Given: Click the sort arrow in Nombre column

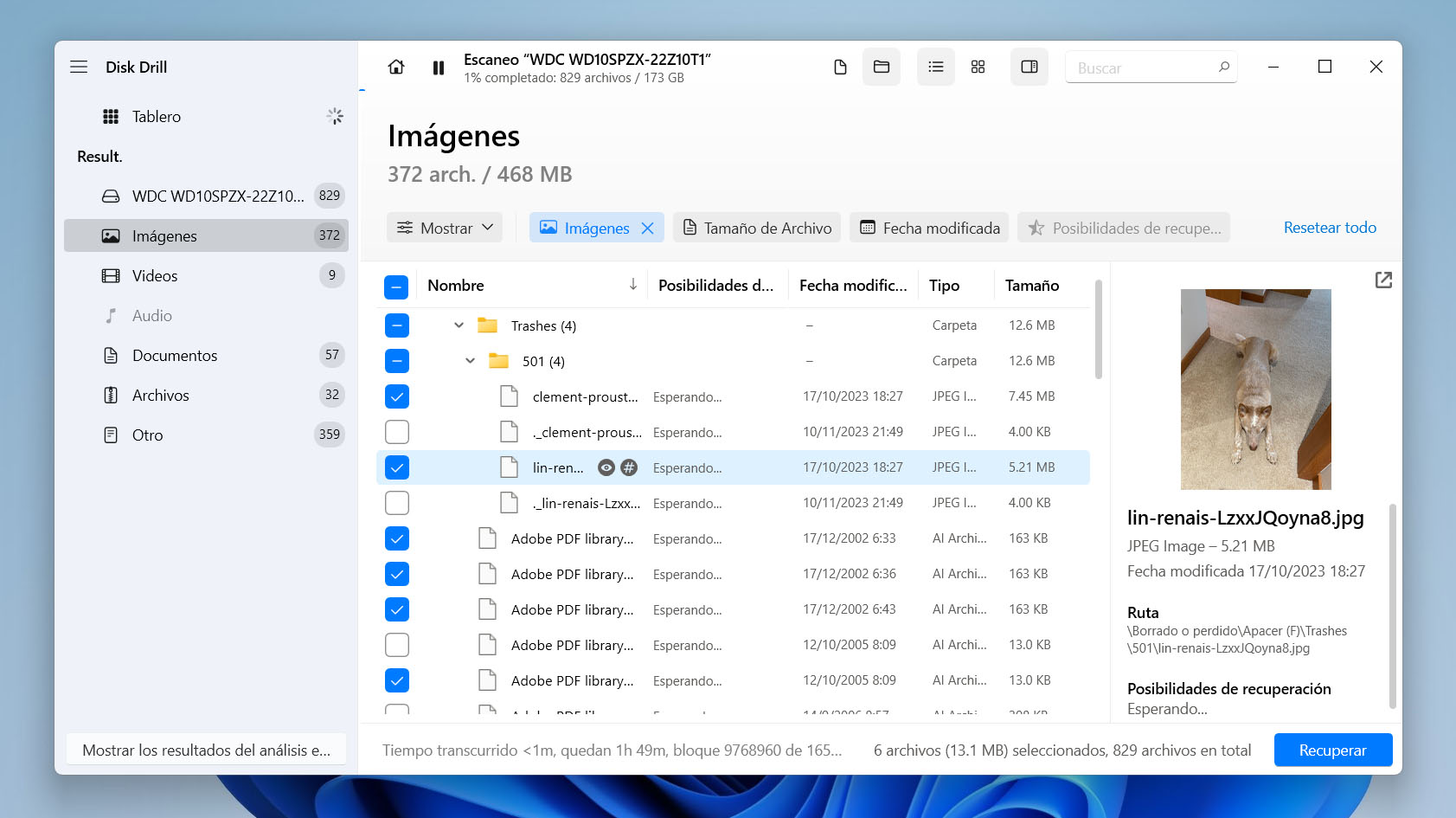Looking at the screenshot, I should pos(633,284).
